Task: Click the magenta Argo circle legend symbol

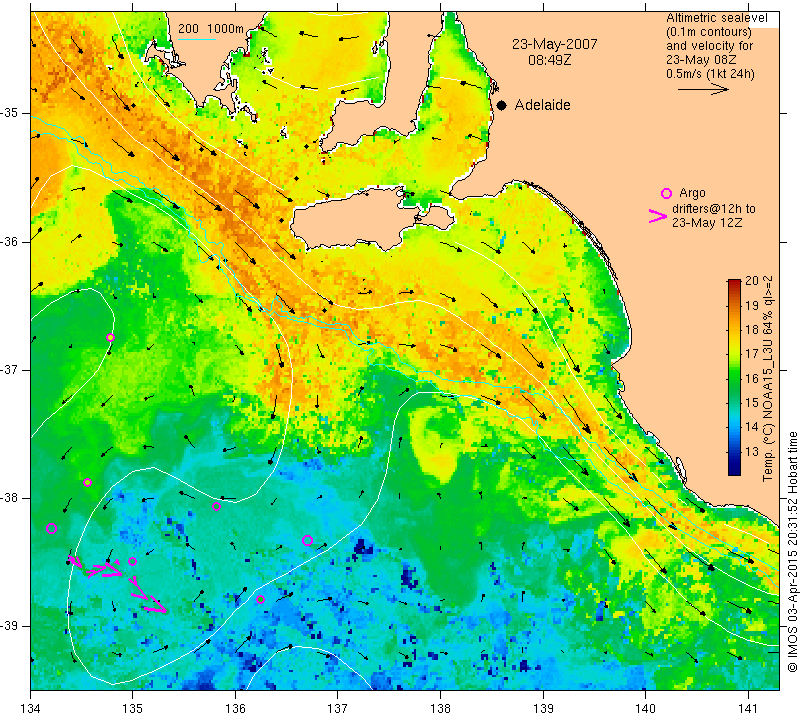Action: pyautogui.click(x=666, y=193)
